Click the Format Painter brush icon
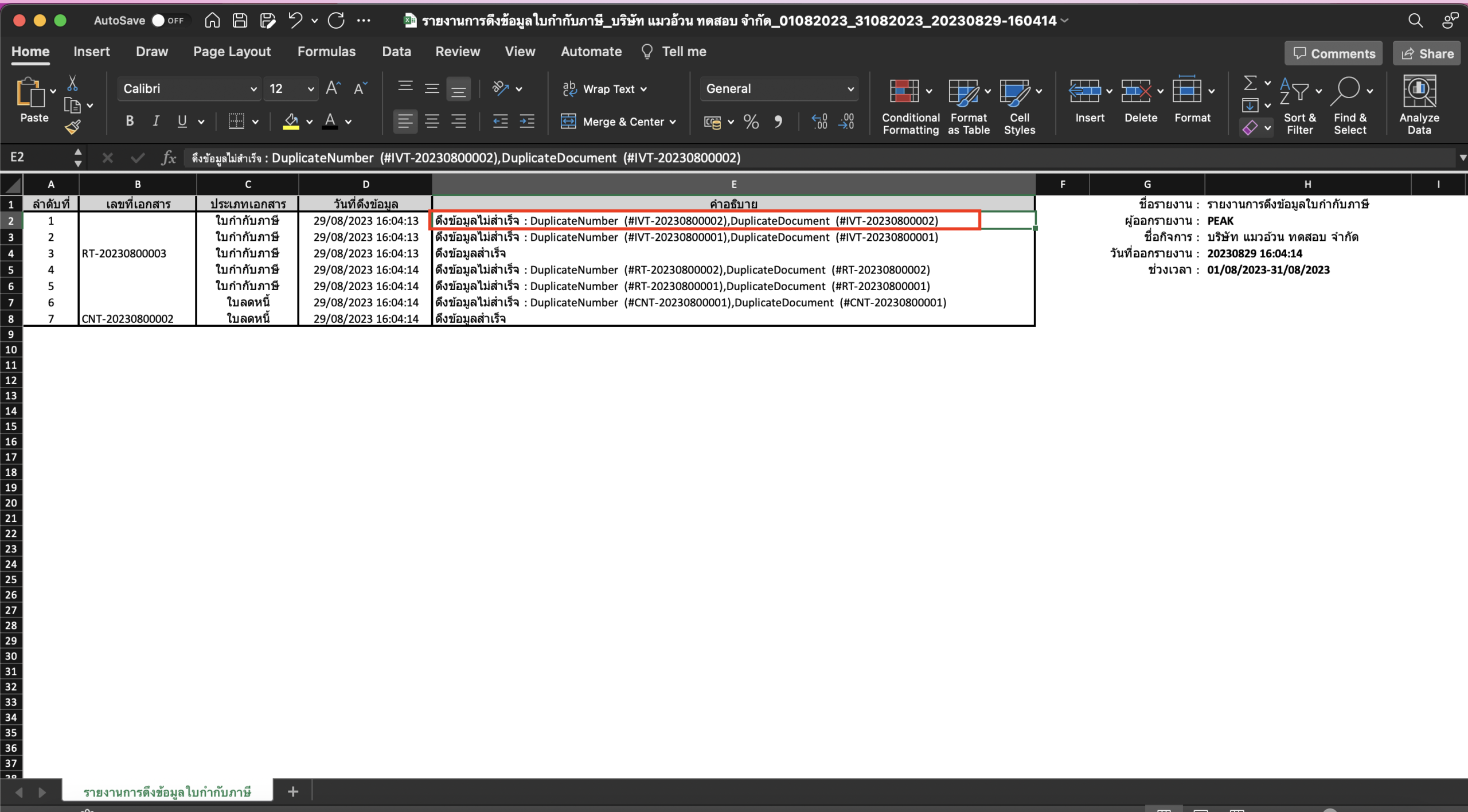 (x=72, y=127)
